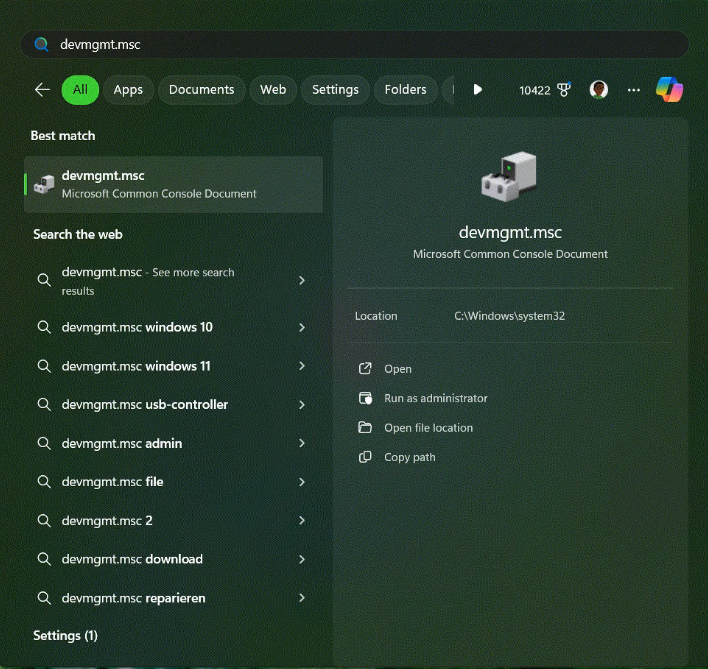
Task: Click magnifier icon beside devmgmt.msc 2
Action: tap(44, 520)
